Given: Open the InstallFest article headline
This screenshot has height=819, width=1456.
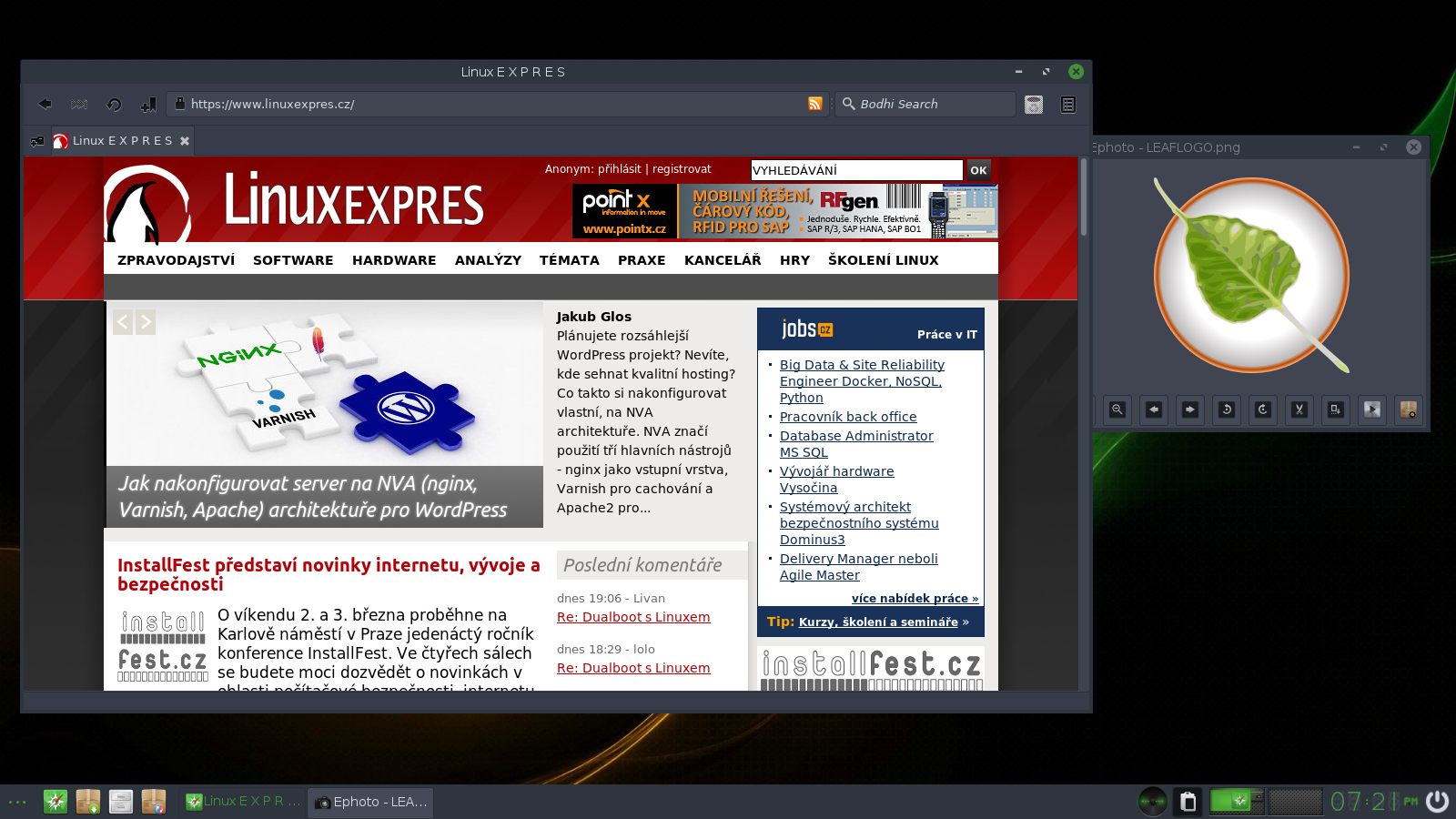Looking at the screenshot, I should [x=329, y=574].
